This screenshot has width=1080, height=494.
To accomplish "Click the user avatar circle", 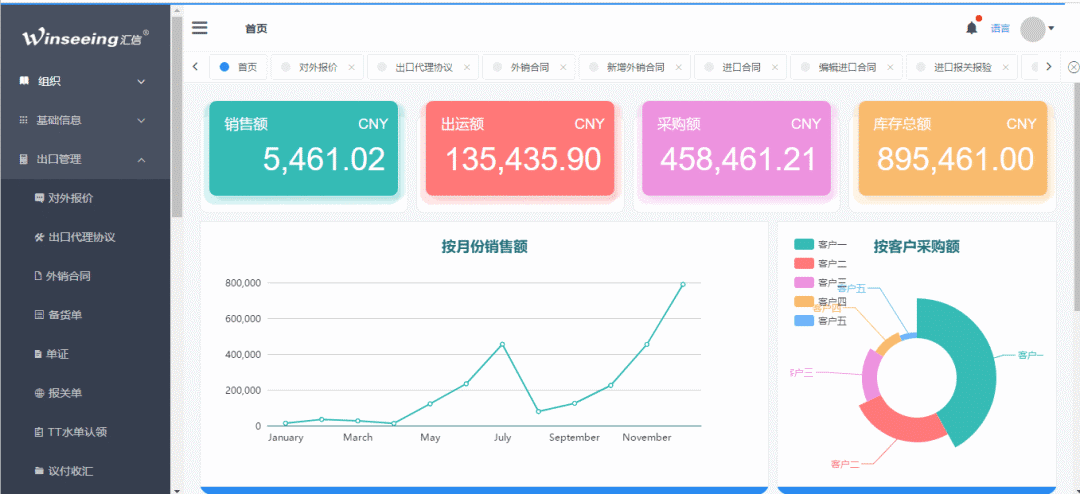I will pyautogui.click(x=1032, y=29).
